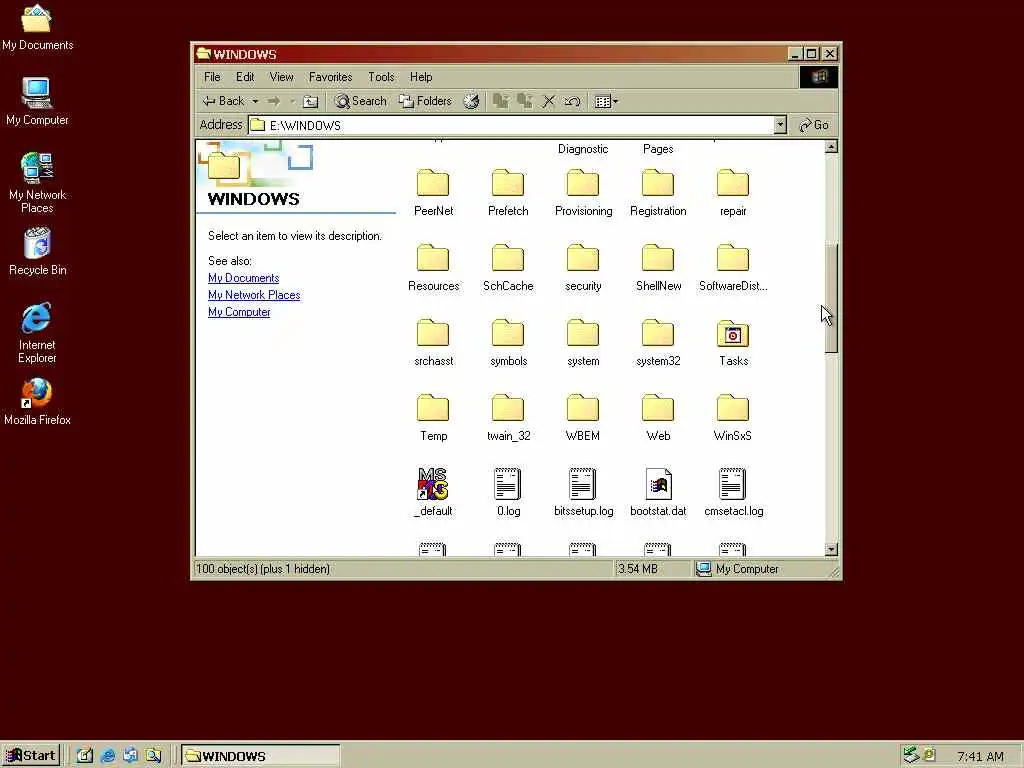
Task: Select the Recycle Bin desktop icon
Action: pos(37,251)
